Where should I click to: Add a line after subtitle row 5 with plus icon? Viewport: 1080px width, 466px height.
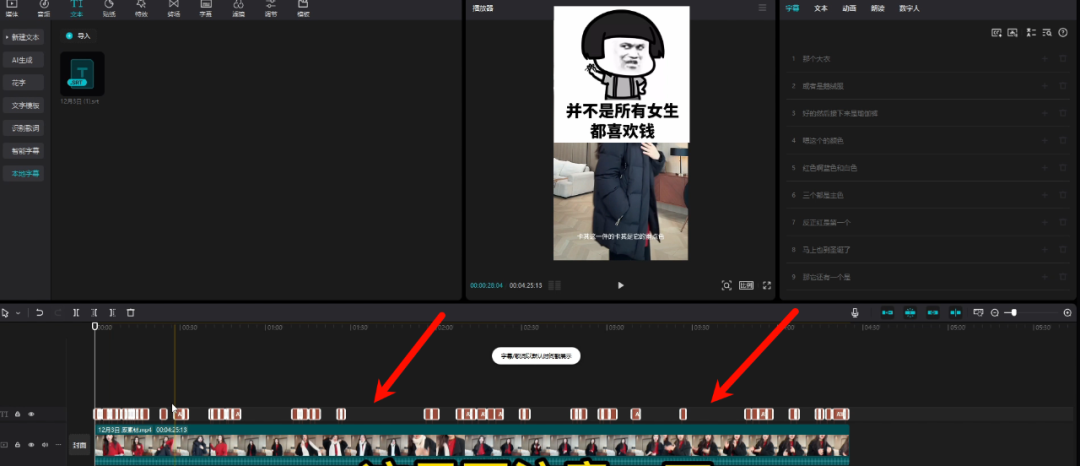(1044, 167)
